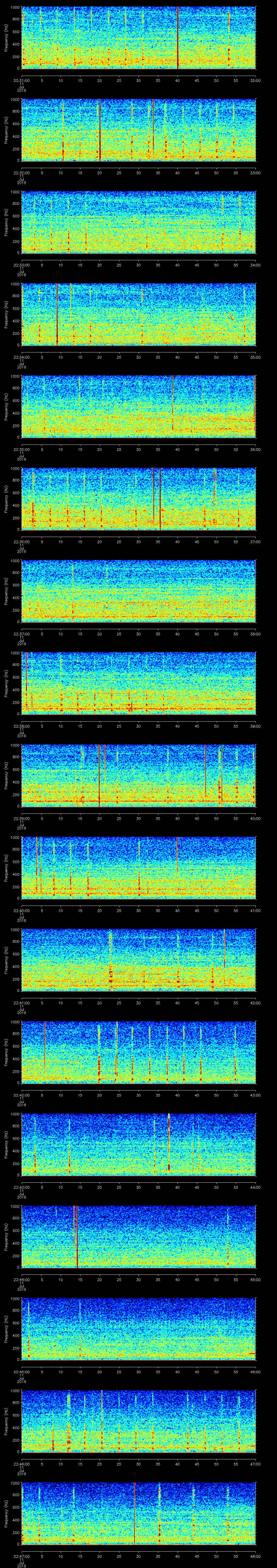Click the '34:00' end time label
Viewport: 277px width, 1568px height.
(x=255, y=265)
